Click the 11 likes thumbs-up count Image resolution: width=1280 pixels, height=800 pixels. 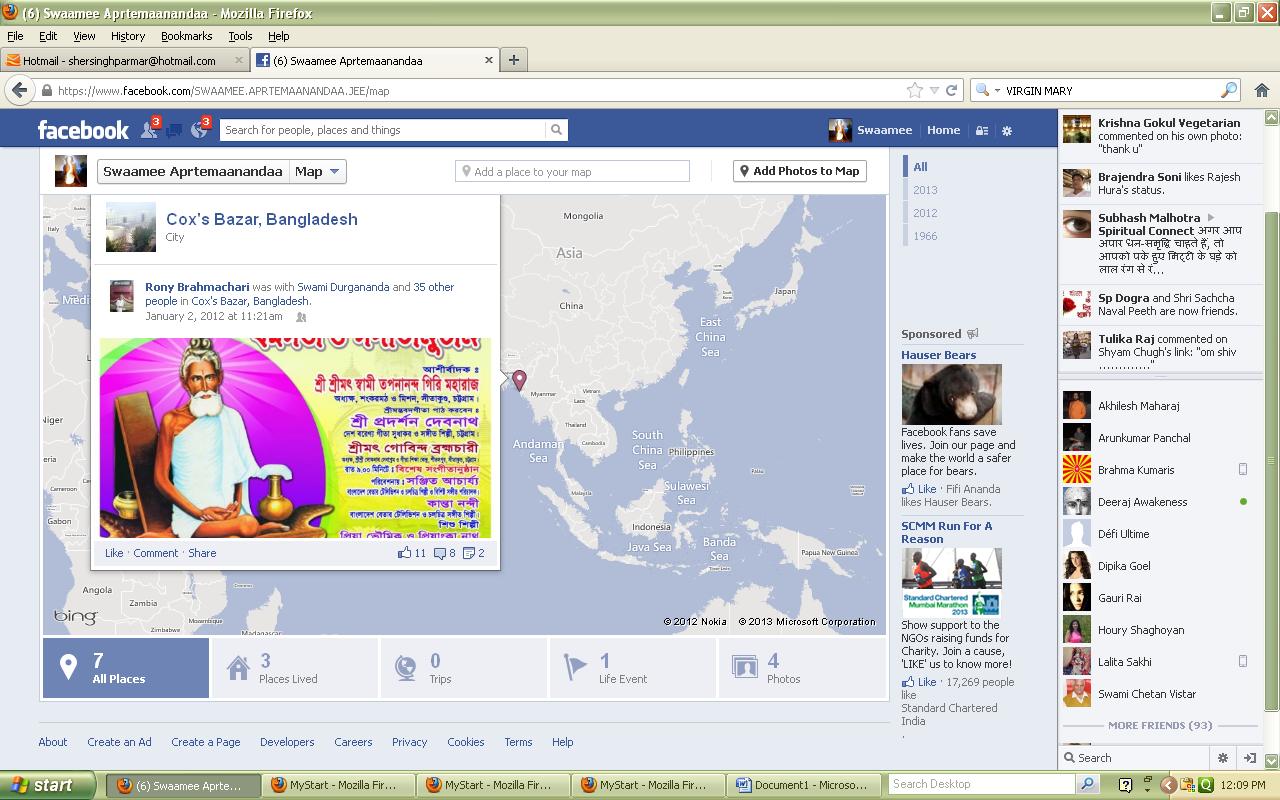pos(412,553)
